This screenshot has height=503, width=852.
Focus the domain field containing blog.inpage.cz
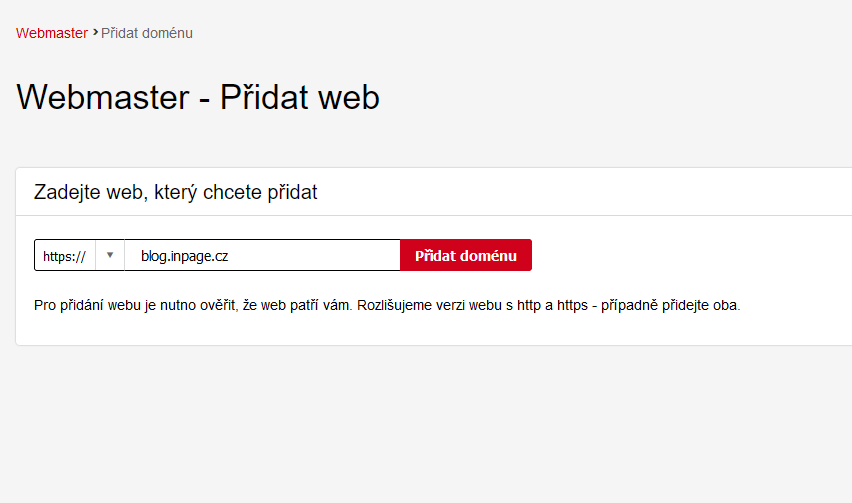click(262, 255)
